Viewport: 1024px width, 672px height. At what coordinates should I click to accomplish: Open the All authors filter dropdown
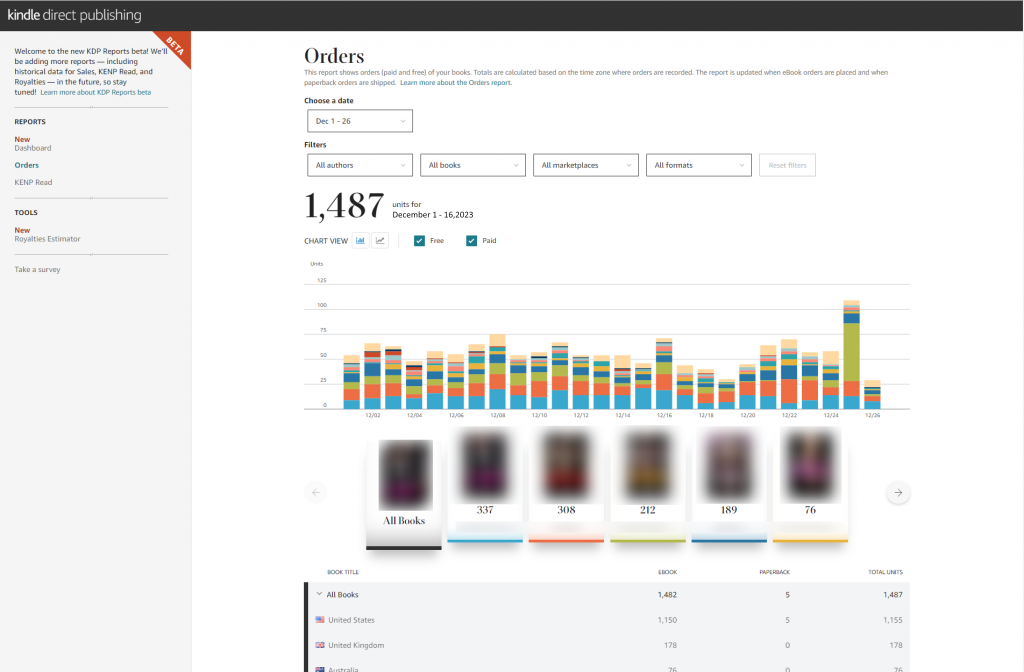coord(360,165)
